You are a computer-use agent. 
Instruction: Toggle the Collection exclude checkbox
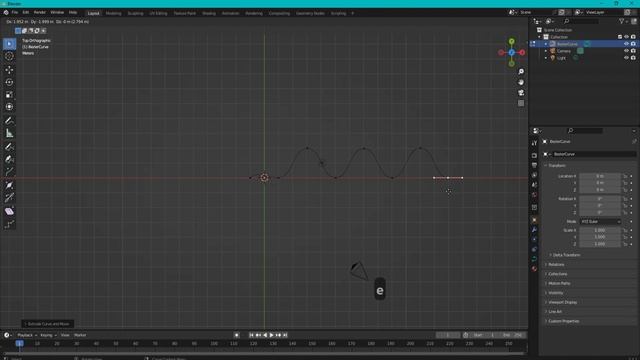[620, 37]
